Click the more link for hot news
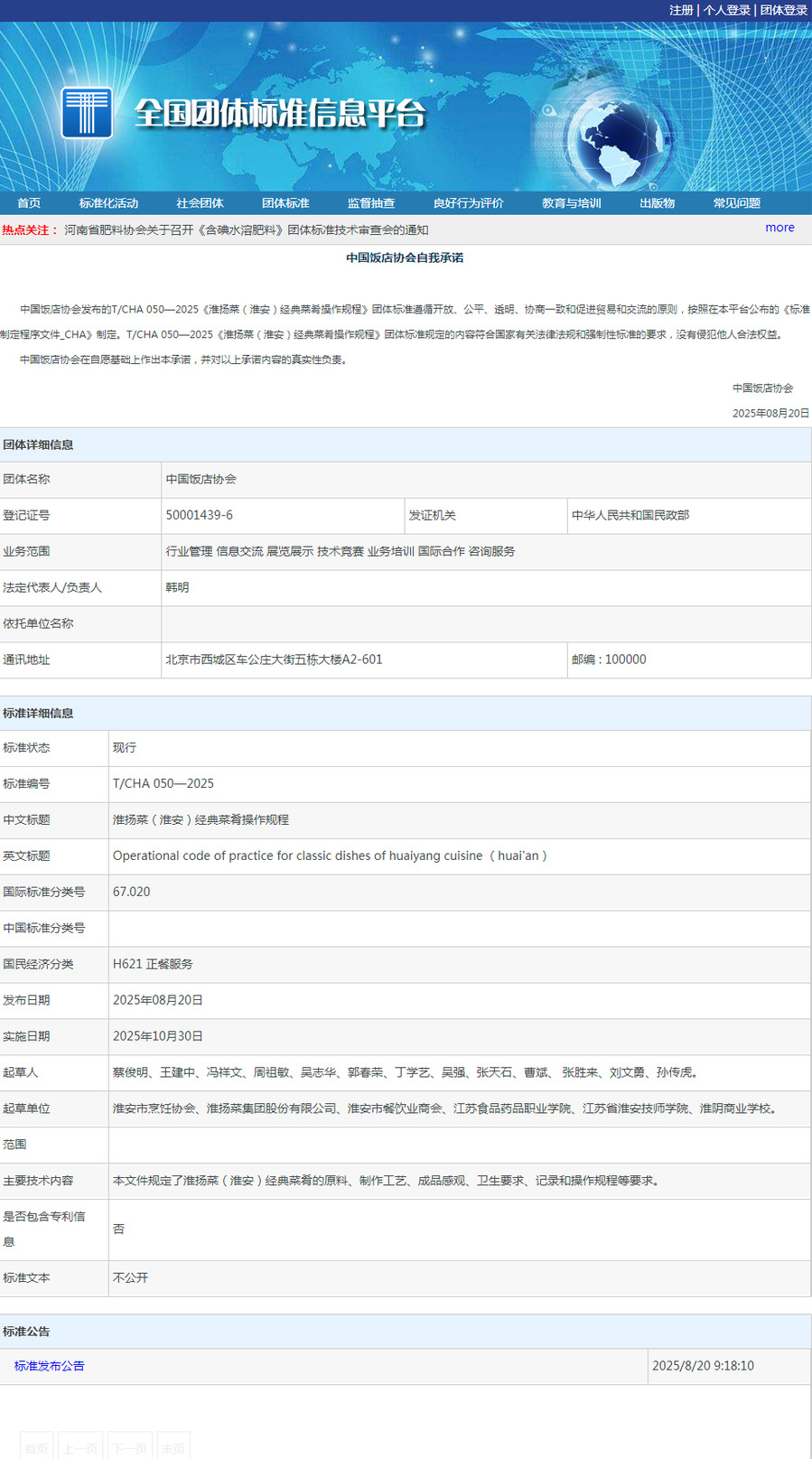The height and width of the screenshot is (1459, 812). coord(779,228)
